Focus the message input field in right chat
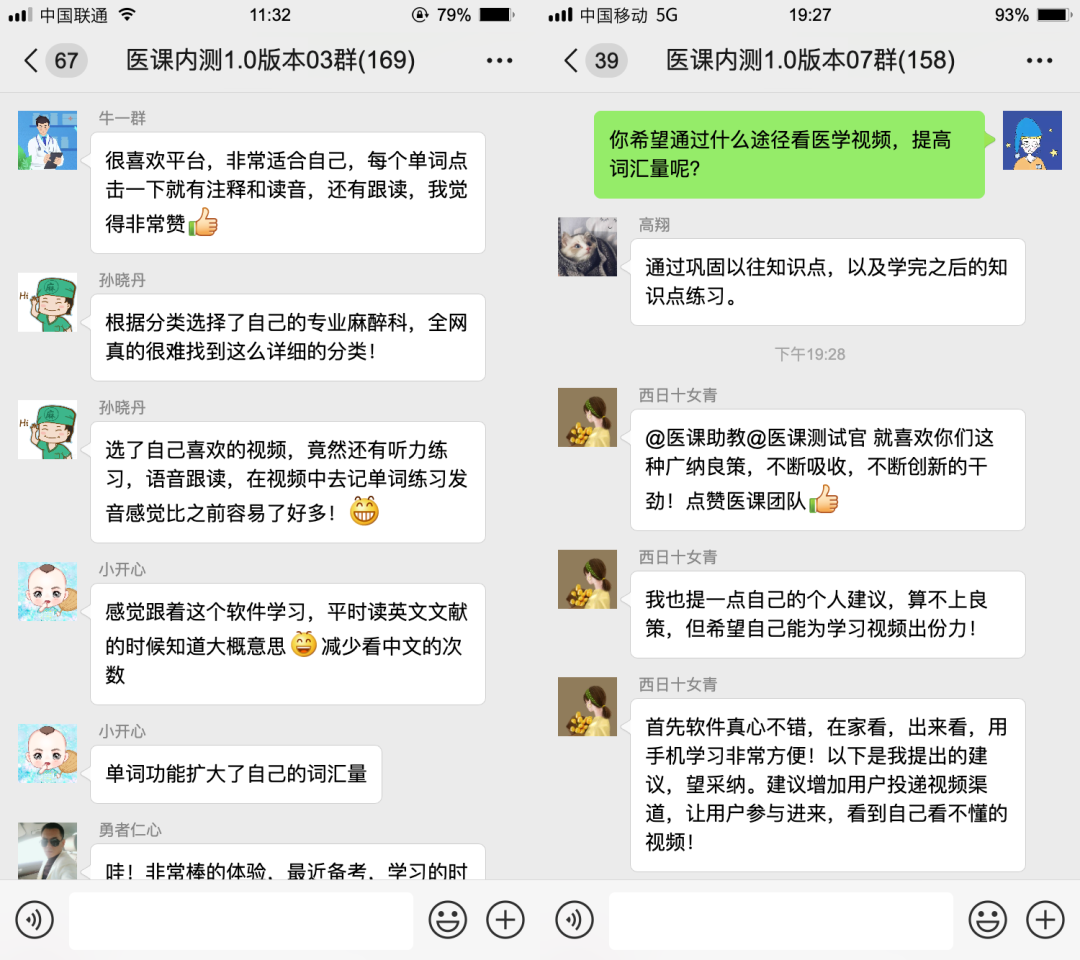1080x960 pixels. 781,920
